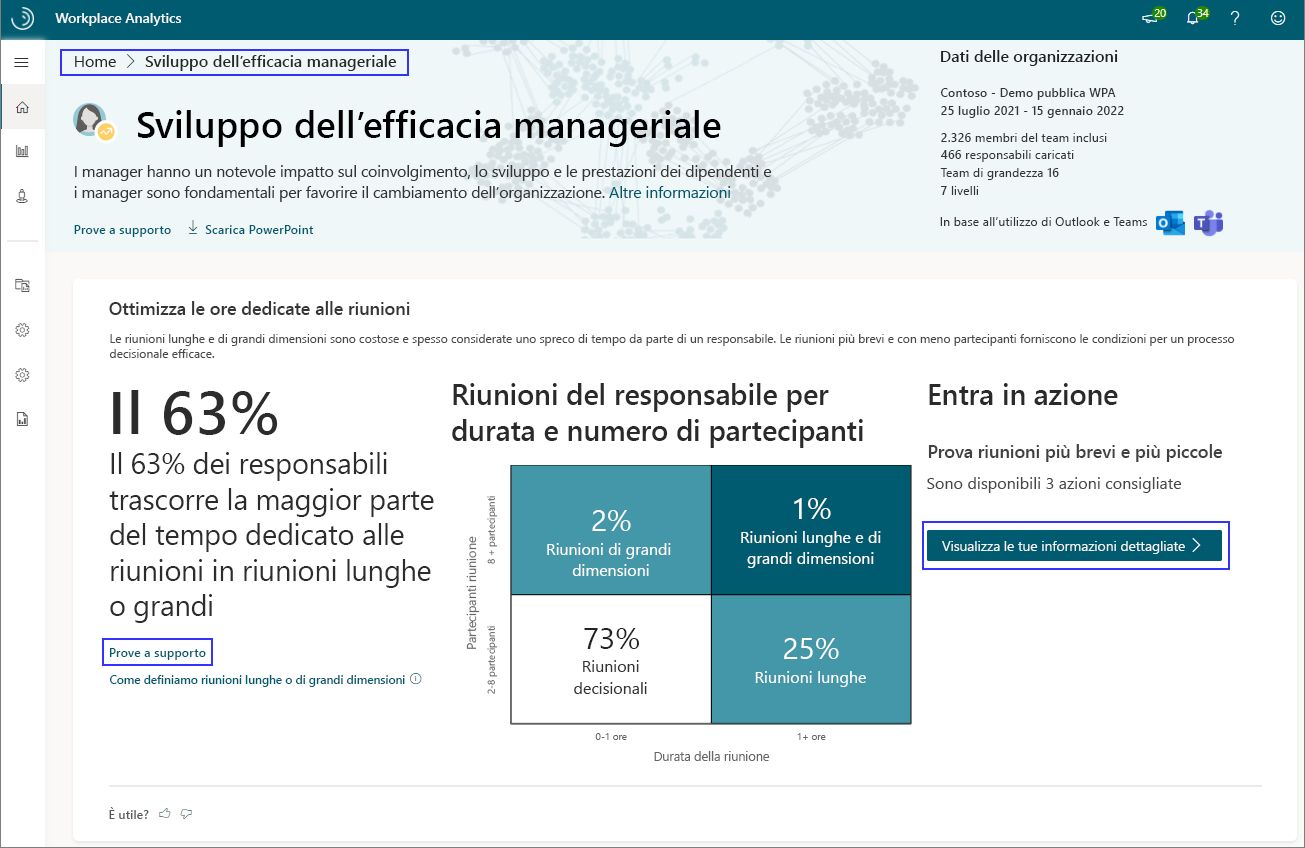Open the bar chart analysis sidebar icon
The height and width of the screenshot is (848, 1305).
(22, 151)
